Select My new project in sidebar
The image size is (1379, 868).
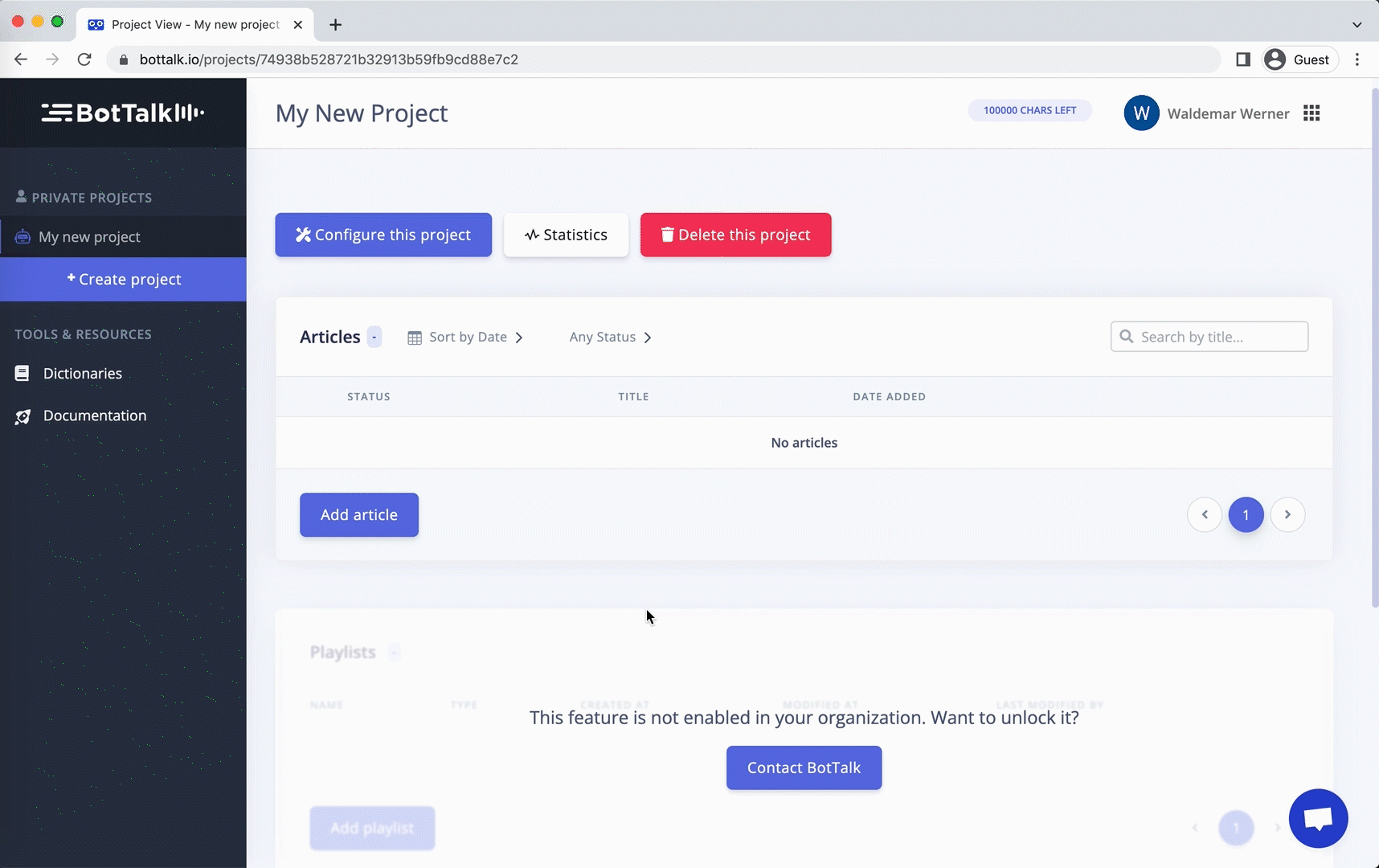[89, 237]
